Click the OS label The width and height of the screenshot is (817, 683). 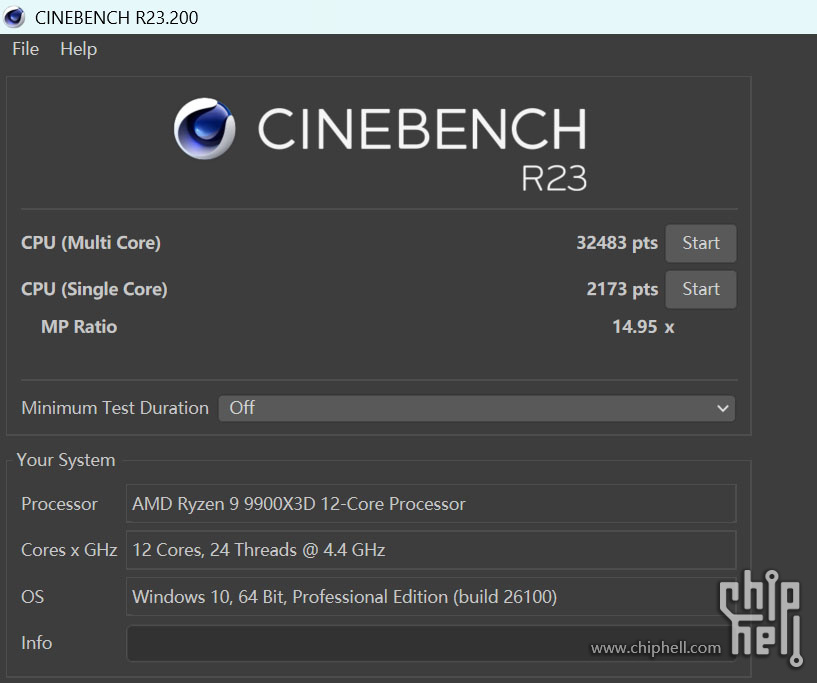pos(32,597)
